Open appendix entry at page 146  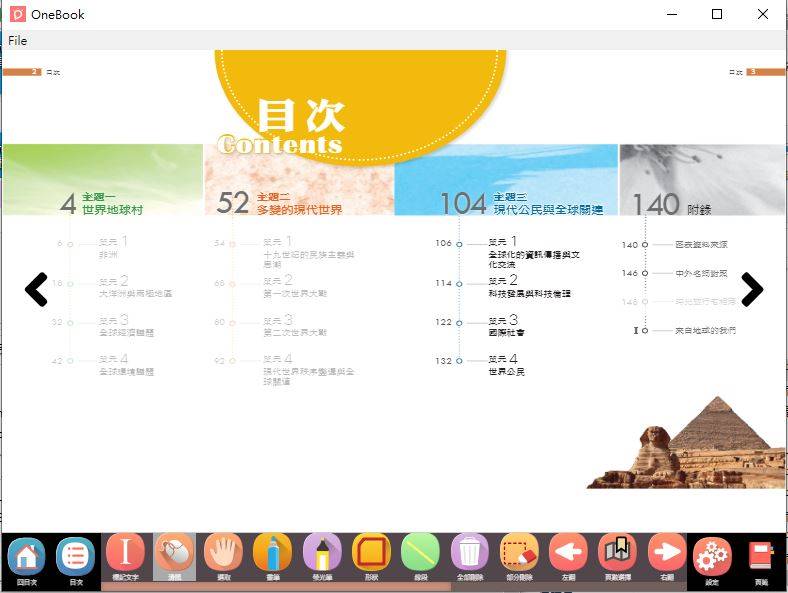coord(674,273)
